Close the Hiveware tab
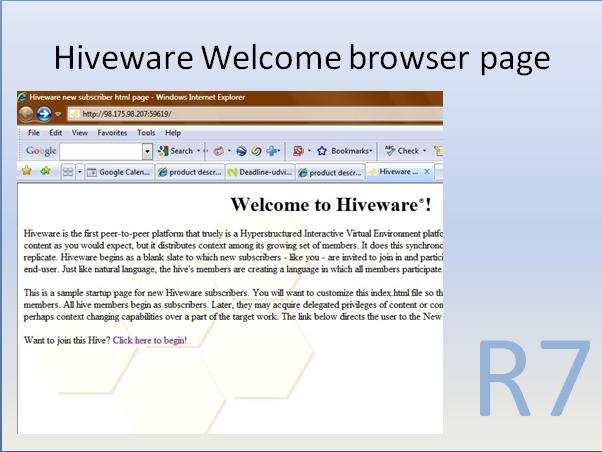The width and height of the screenshot is (602, 452). (427, 172)
